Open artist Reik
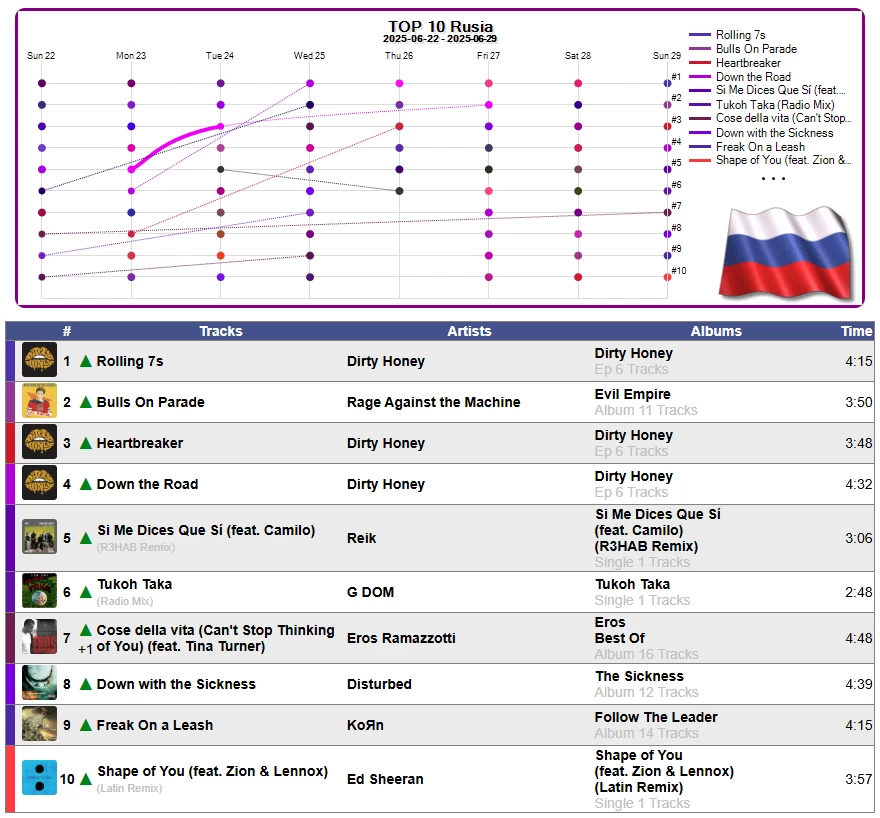Screen dimensions: 880x818 [361, 538]
